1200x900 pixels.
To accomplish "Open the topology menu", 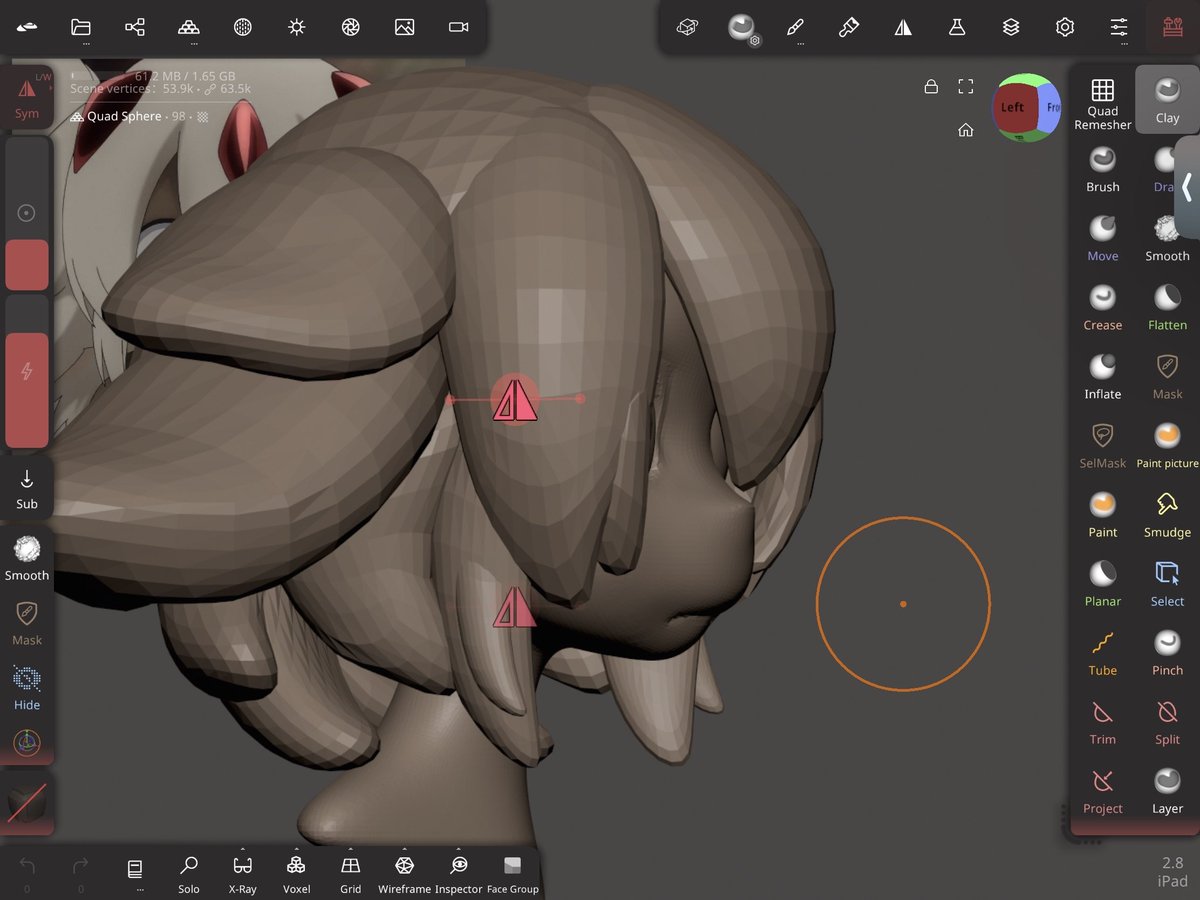I will tap(189, 28).
